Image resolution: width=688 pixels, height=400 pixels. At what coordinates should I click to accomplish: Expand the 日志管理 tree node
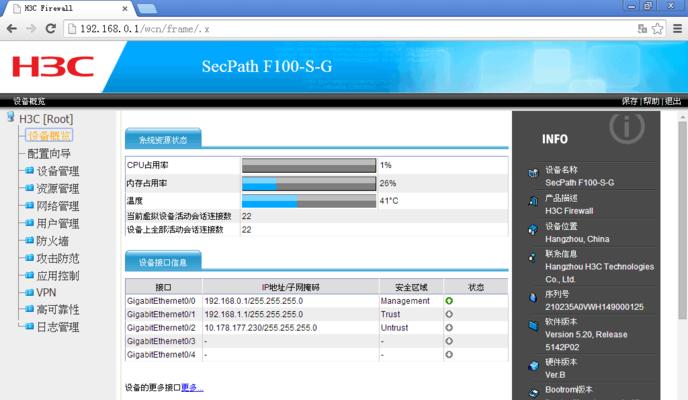(x=29, y=326)
